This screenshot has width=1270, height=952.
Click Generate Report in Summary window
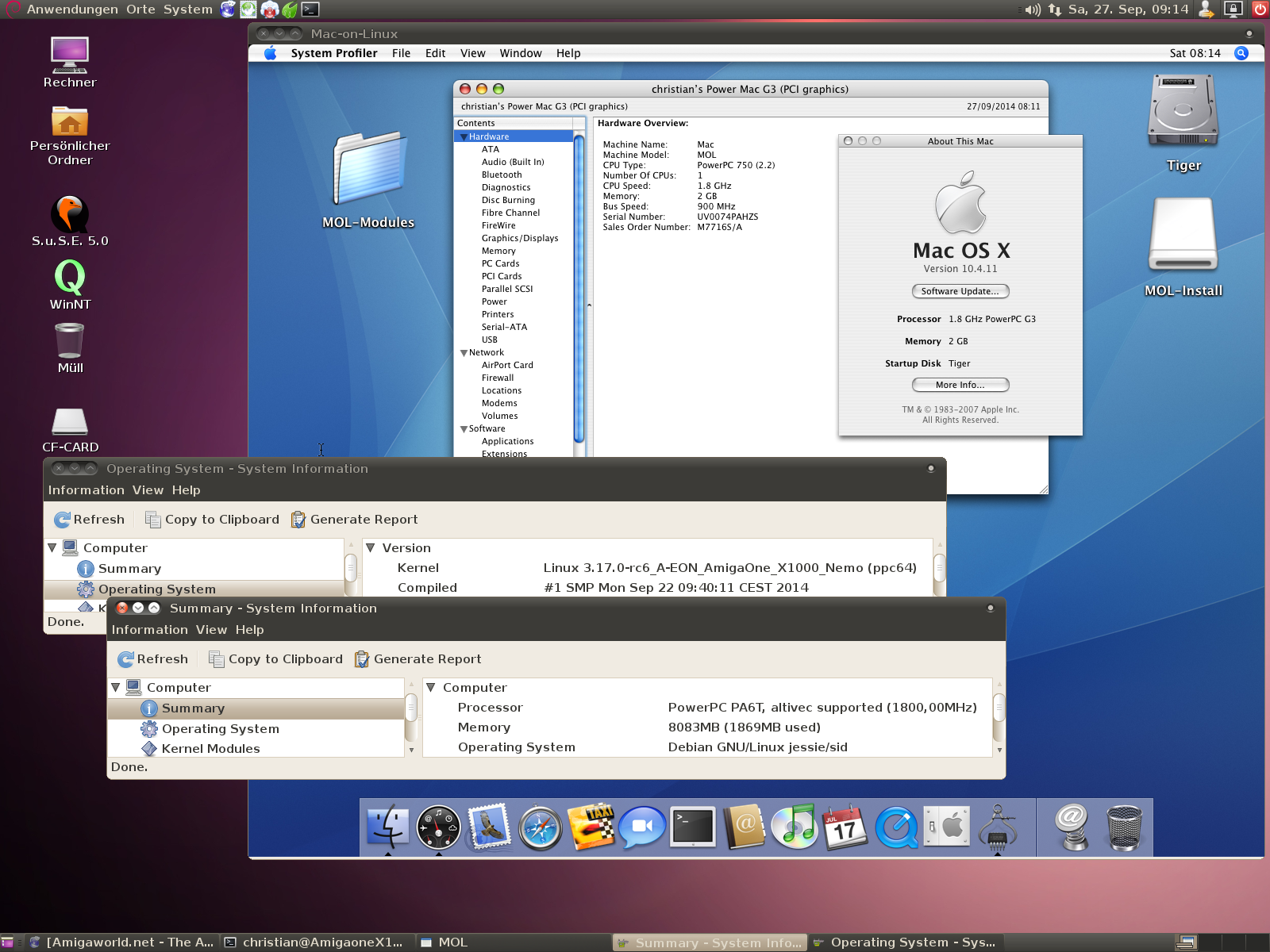(418, 659)
